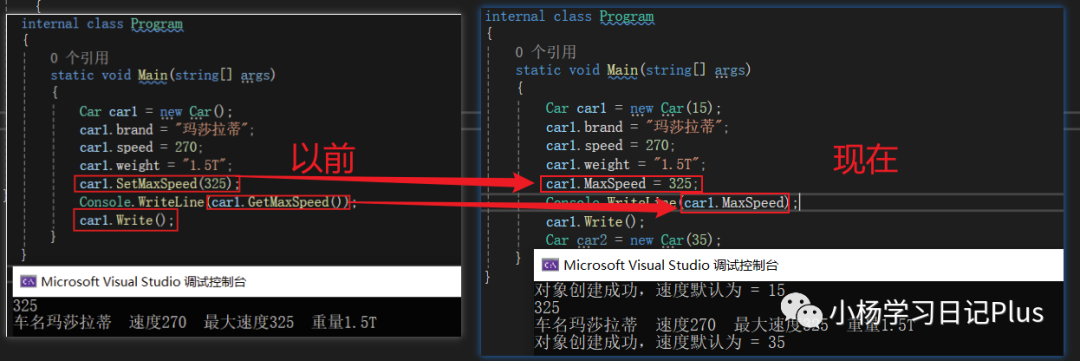Click the red-boxed car1.MaxSpeed argument in WriteLine
This screenshot has height=361, width=1080.
735,203
